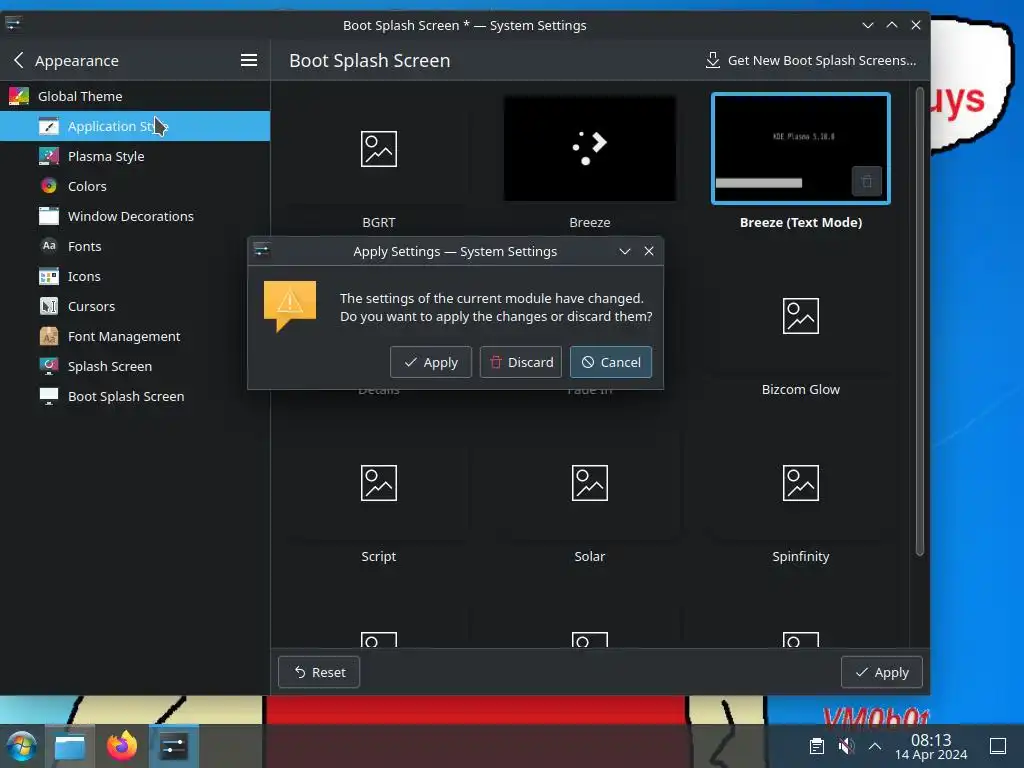Open the Colors settings page
This screenshot has width=1024, height=768.
[x=135, y=186]
